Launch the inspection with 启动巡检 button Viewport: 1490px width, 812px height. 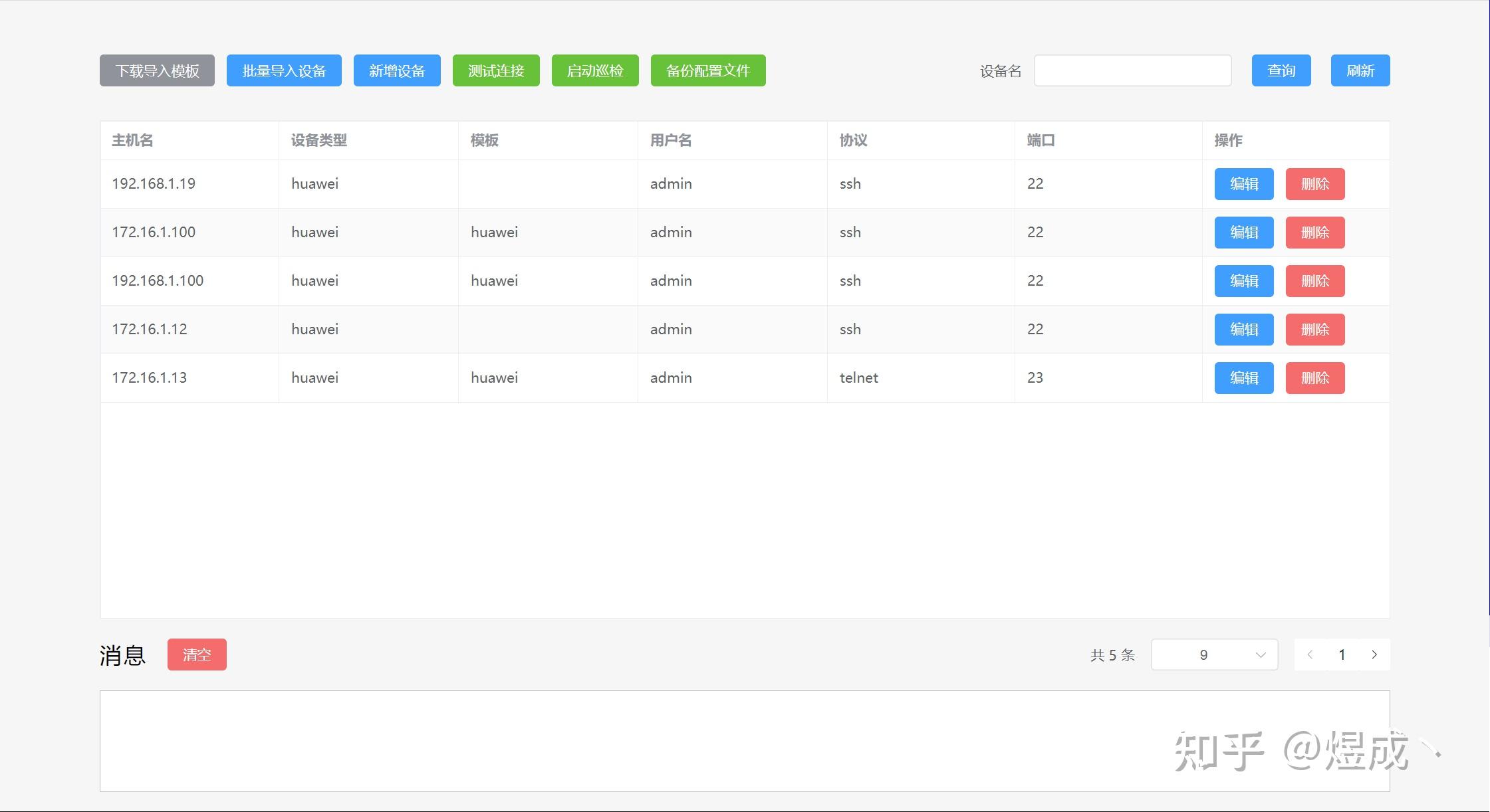tap(595, 70)
